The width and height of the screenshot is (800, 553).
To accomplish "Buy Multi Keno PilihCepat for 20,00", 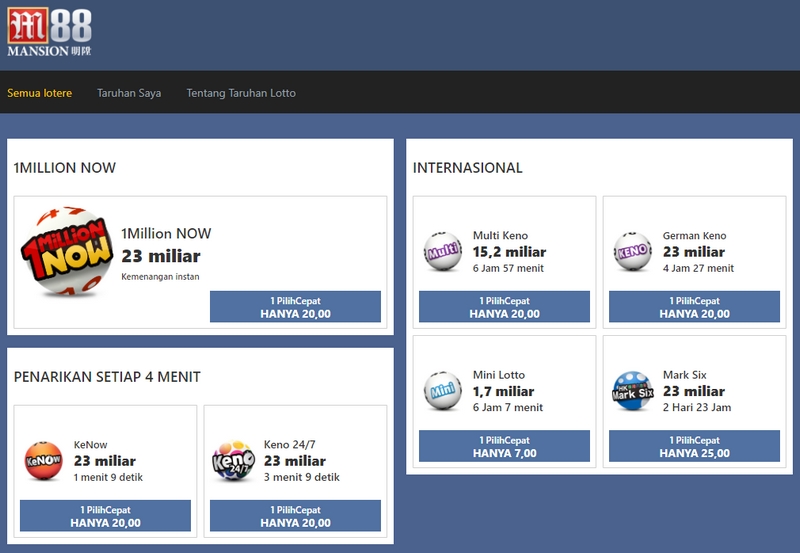I will [504, 307].
